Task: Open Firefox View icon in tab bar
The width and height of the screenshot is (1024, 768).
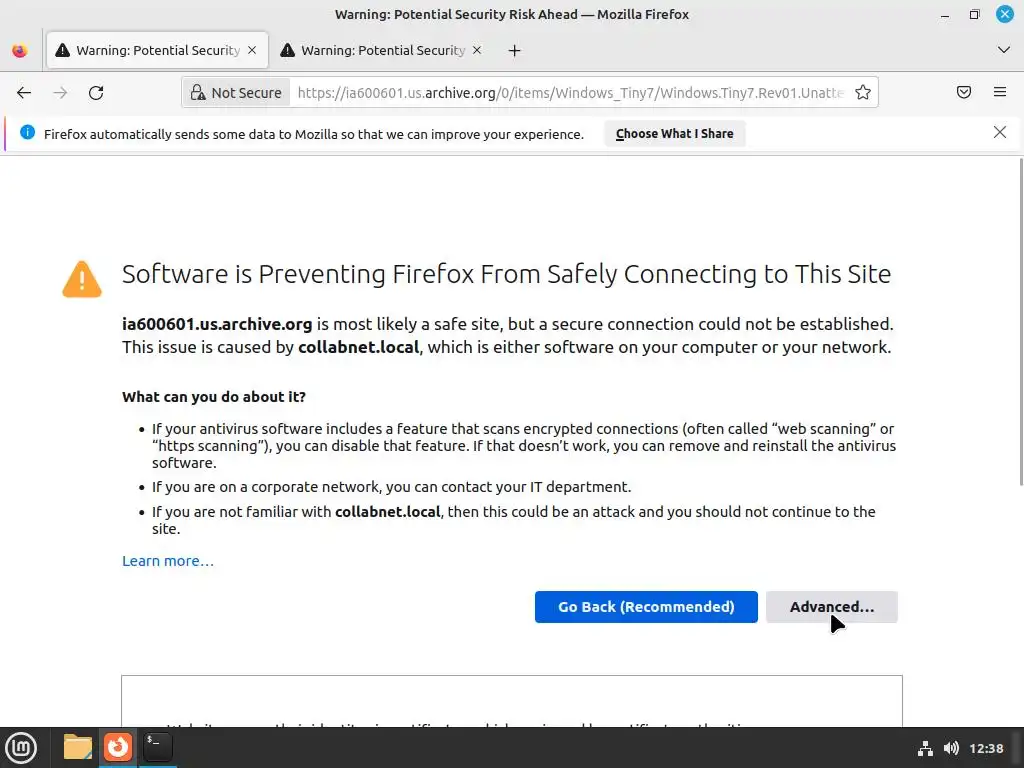Action: [x=19, y=50]
